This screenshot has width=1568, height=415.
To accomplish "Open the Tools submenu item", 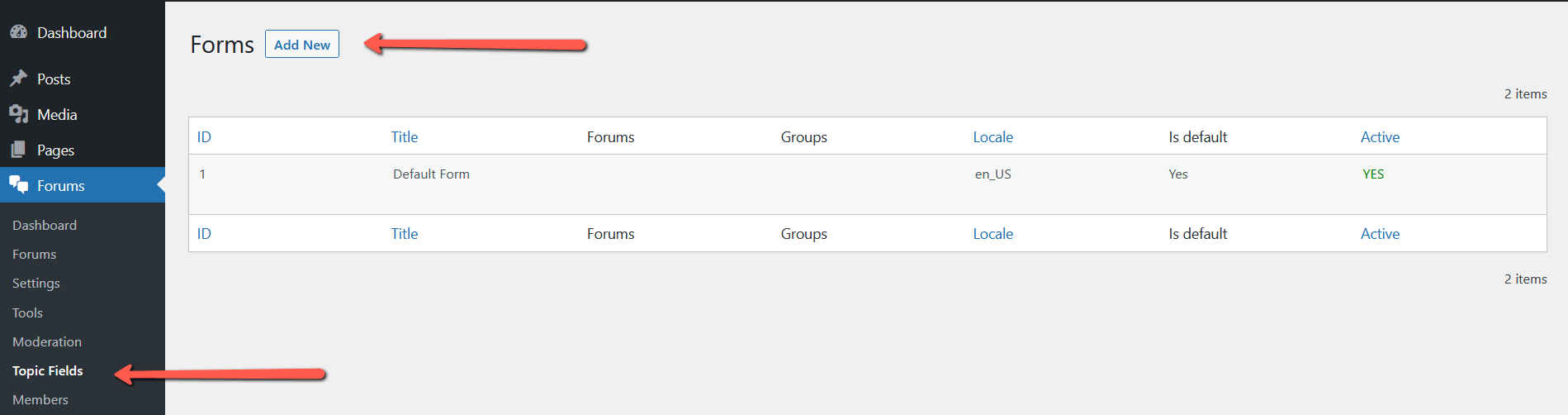I will click(x=27, y=312).
